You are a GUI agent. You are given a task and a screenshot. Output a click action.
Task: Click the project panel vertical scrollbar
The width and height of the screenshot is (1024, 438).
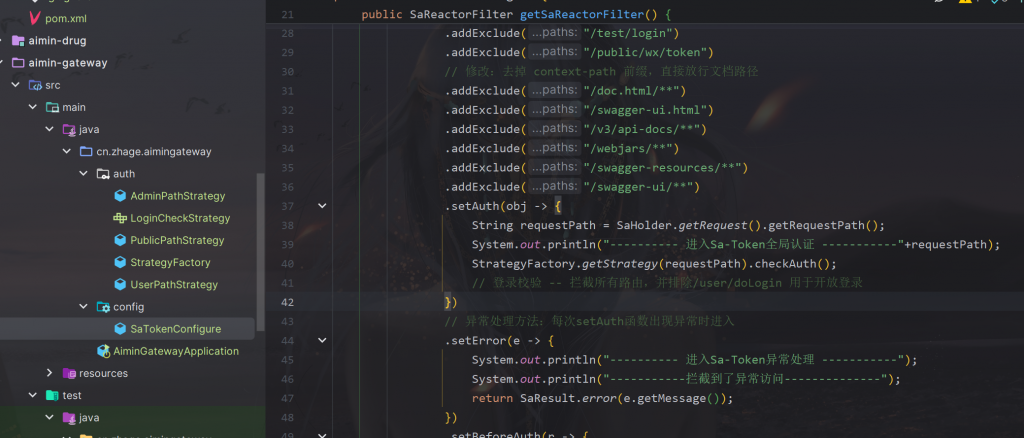pos(261,250)
